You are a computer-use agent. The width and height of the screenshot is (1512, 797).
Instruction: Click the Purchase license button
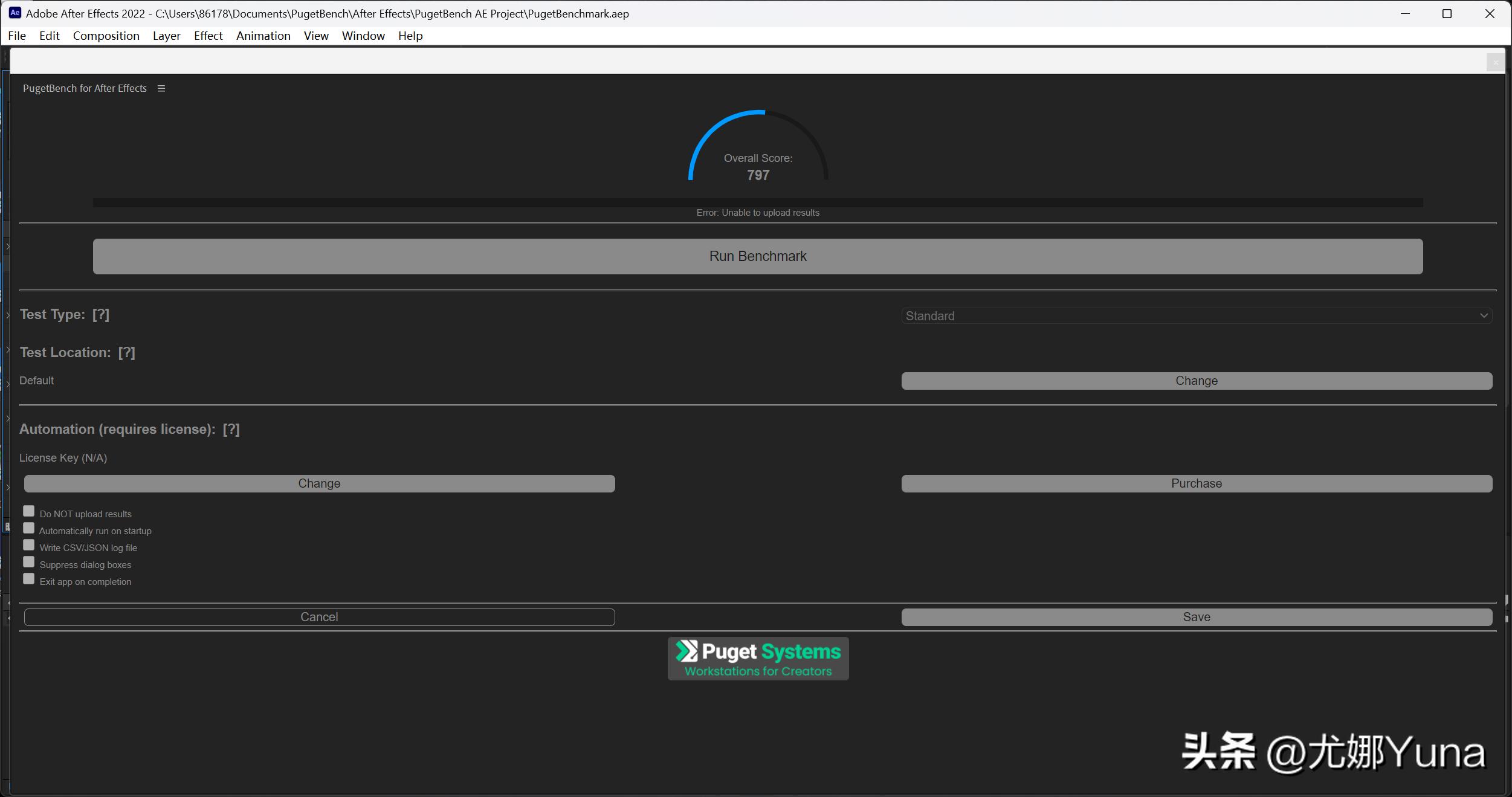tap(1196, 483)
